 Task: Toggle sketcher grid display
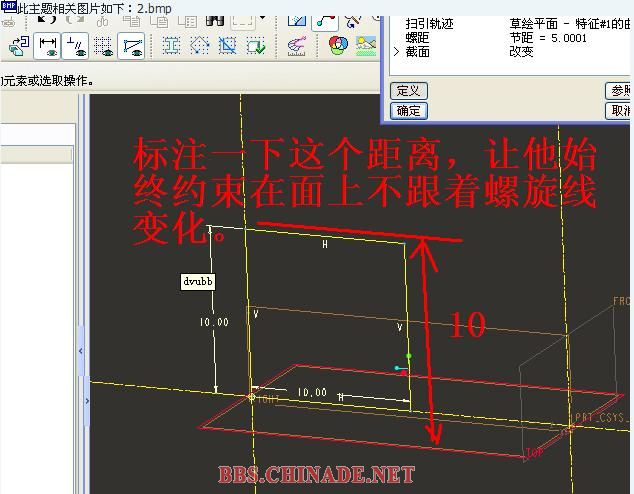pos(103,46)
